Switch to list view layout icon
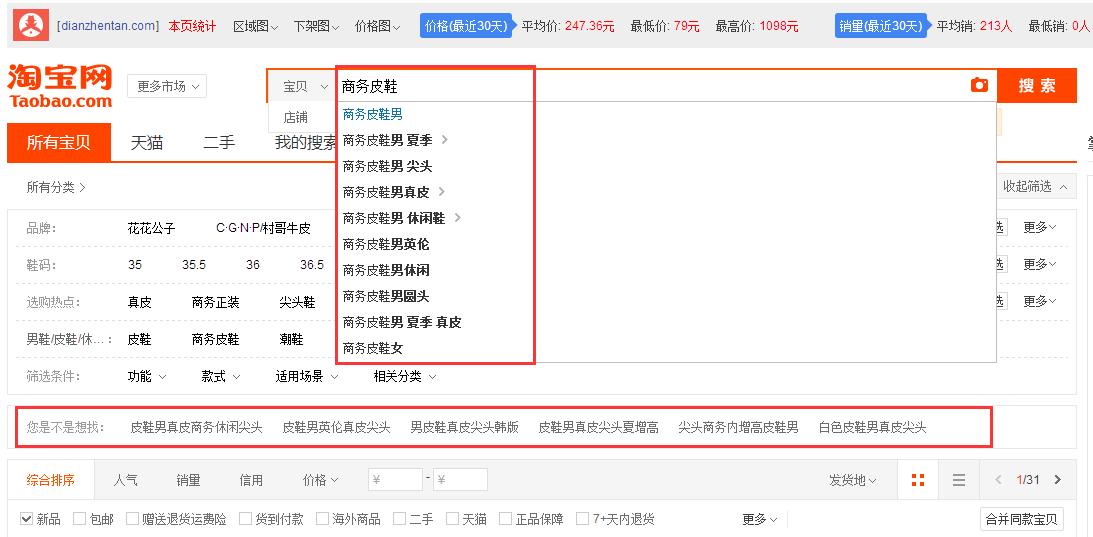 (958, 480)
